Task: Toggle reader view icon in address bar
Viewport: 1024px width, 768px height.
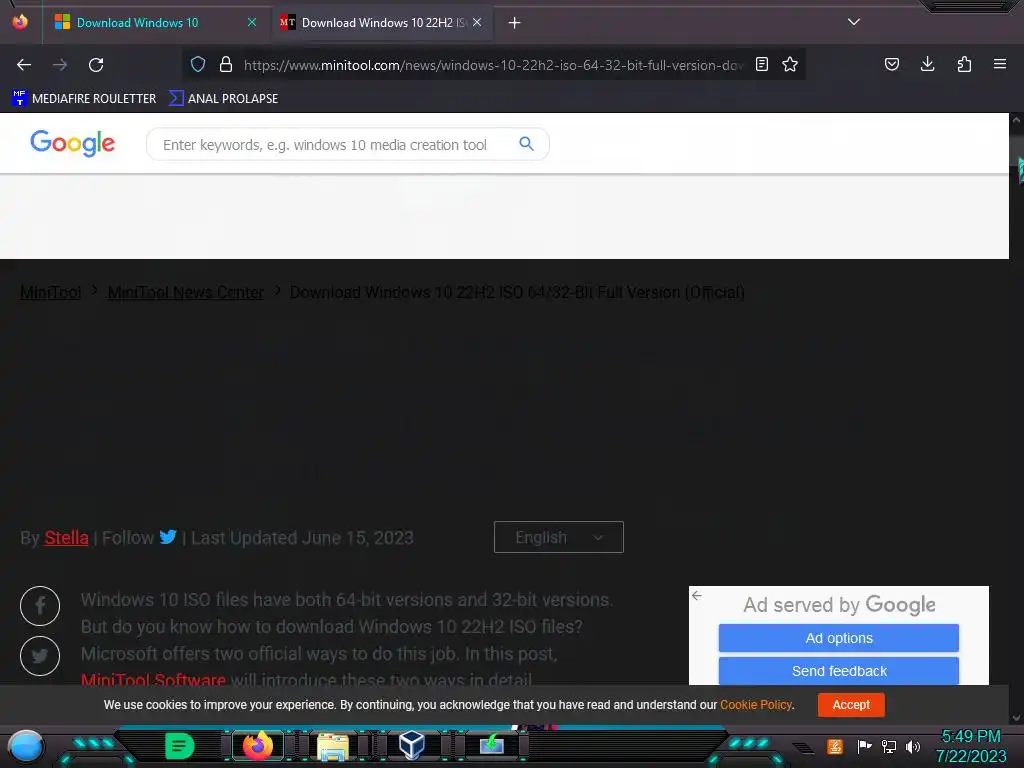Action: pos(761,64)
